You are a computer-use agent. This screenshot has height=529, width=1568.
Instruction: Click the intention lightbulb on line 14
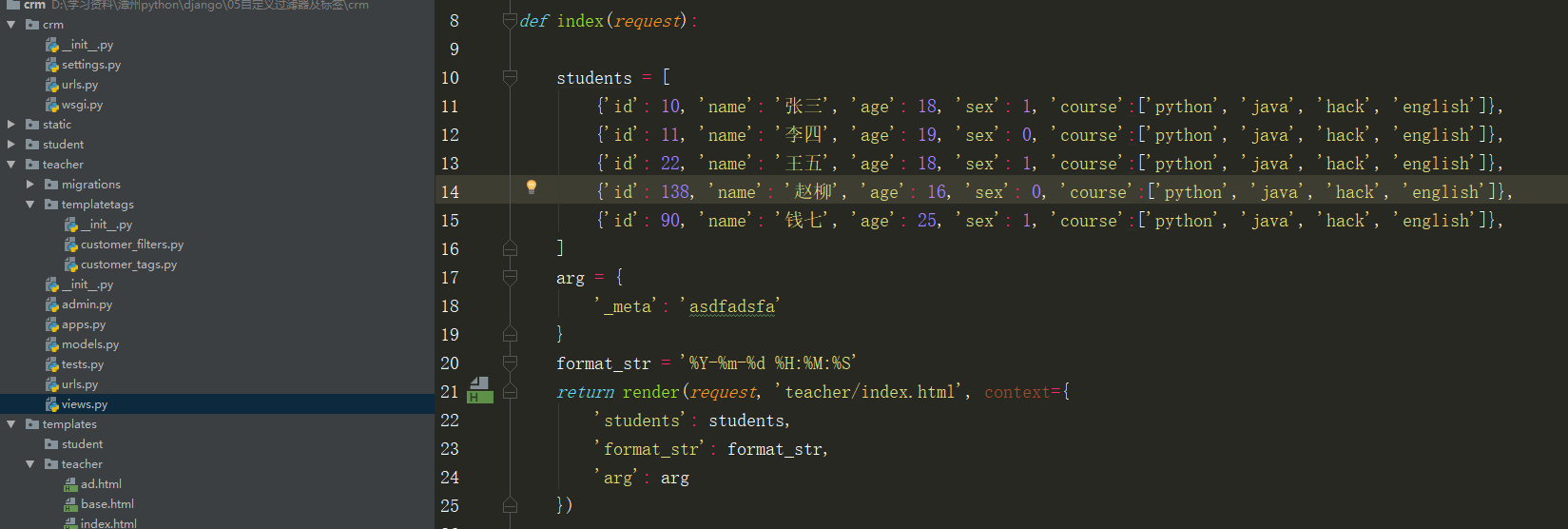(x=532, y=187)
